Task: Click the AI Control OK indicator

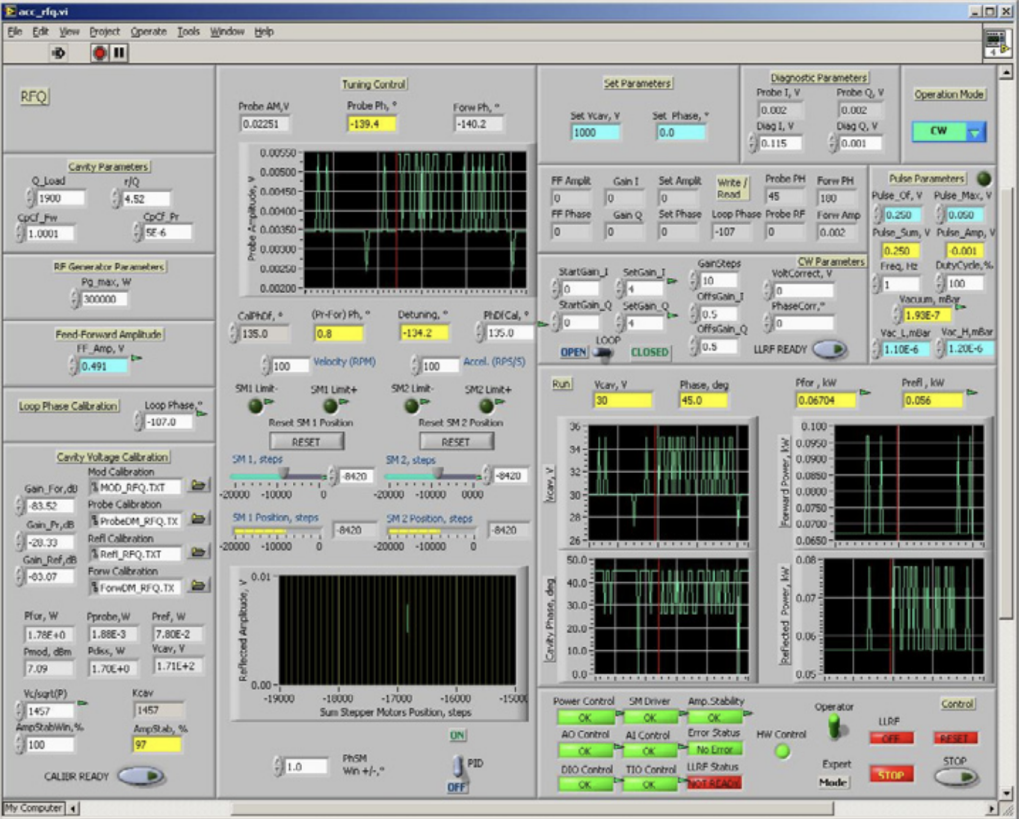Action: (649, 750)
